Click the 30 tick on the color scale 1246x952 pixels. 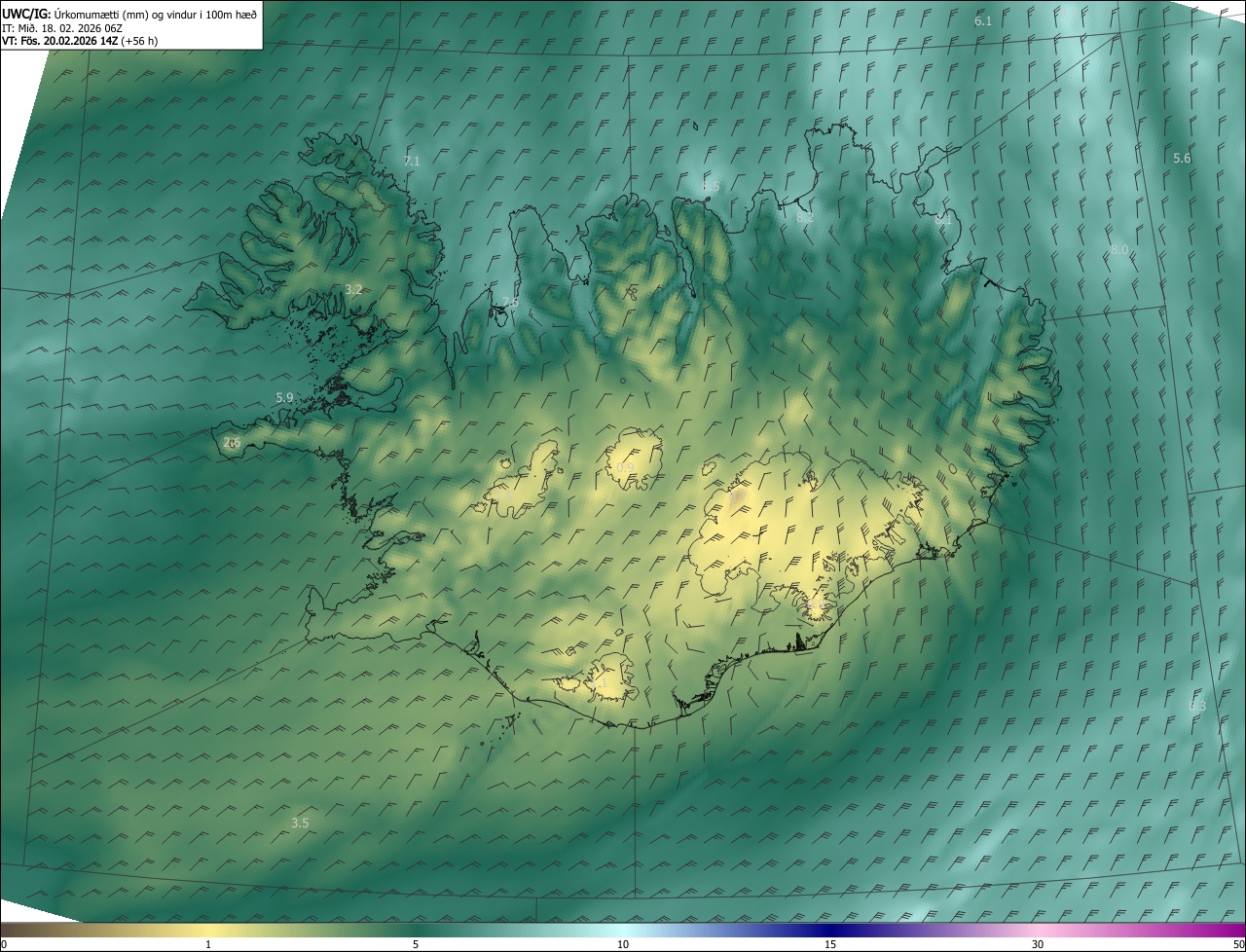click(1038, 945)
